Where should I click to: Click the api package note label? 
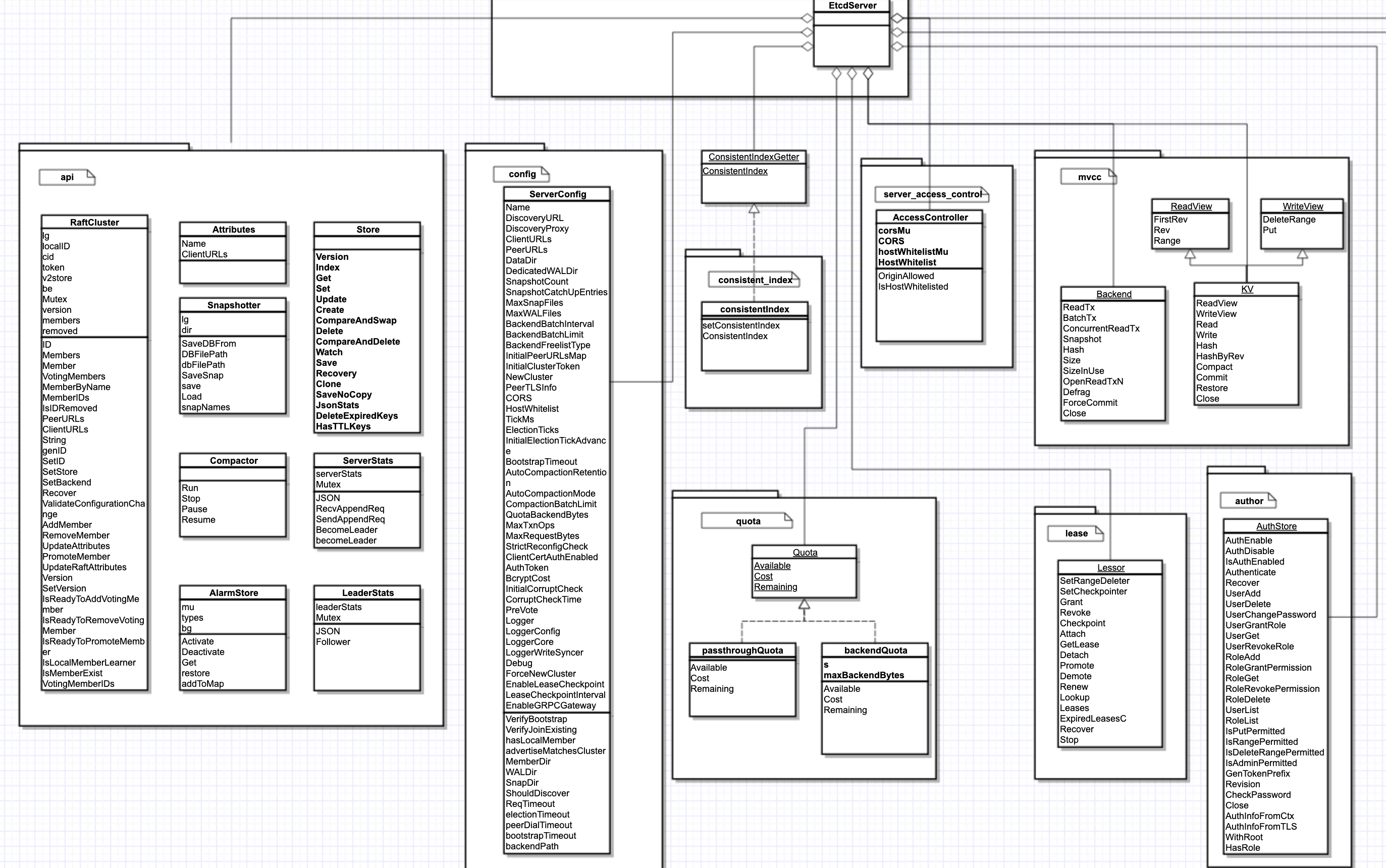click(67, 178)
